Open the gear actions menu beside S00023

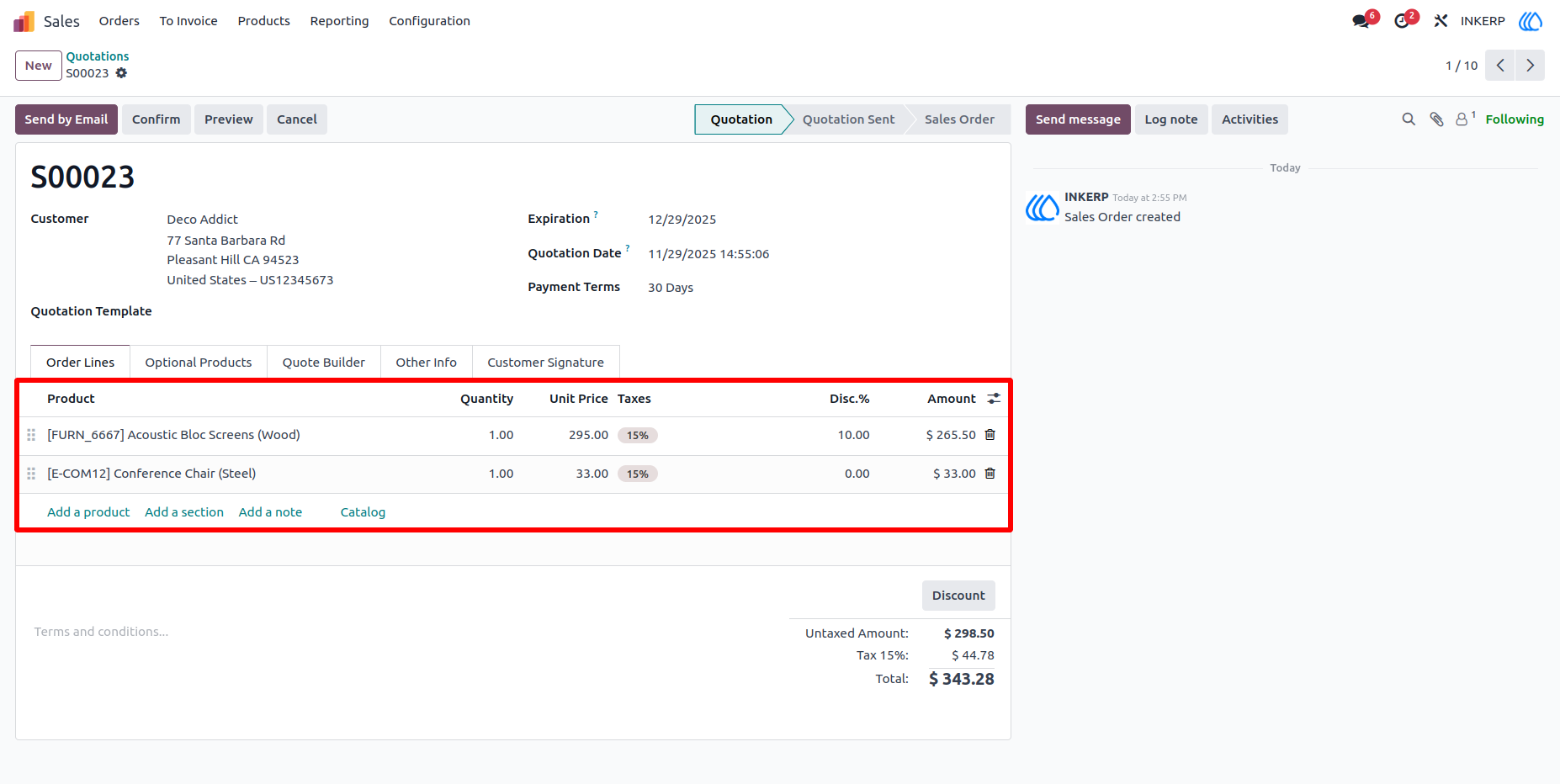(121, 73)
